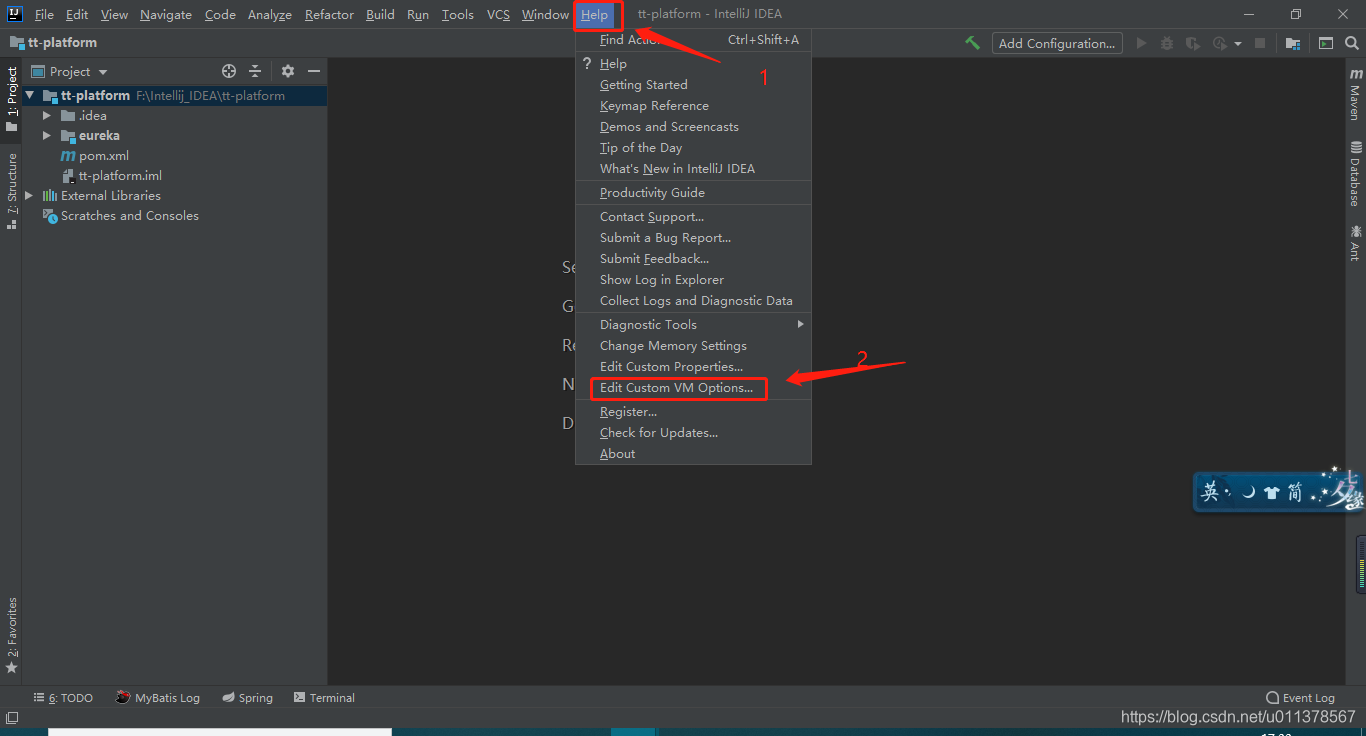Open the Project view dropdown

click(x=70, y=71)
